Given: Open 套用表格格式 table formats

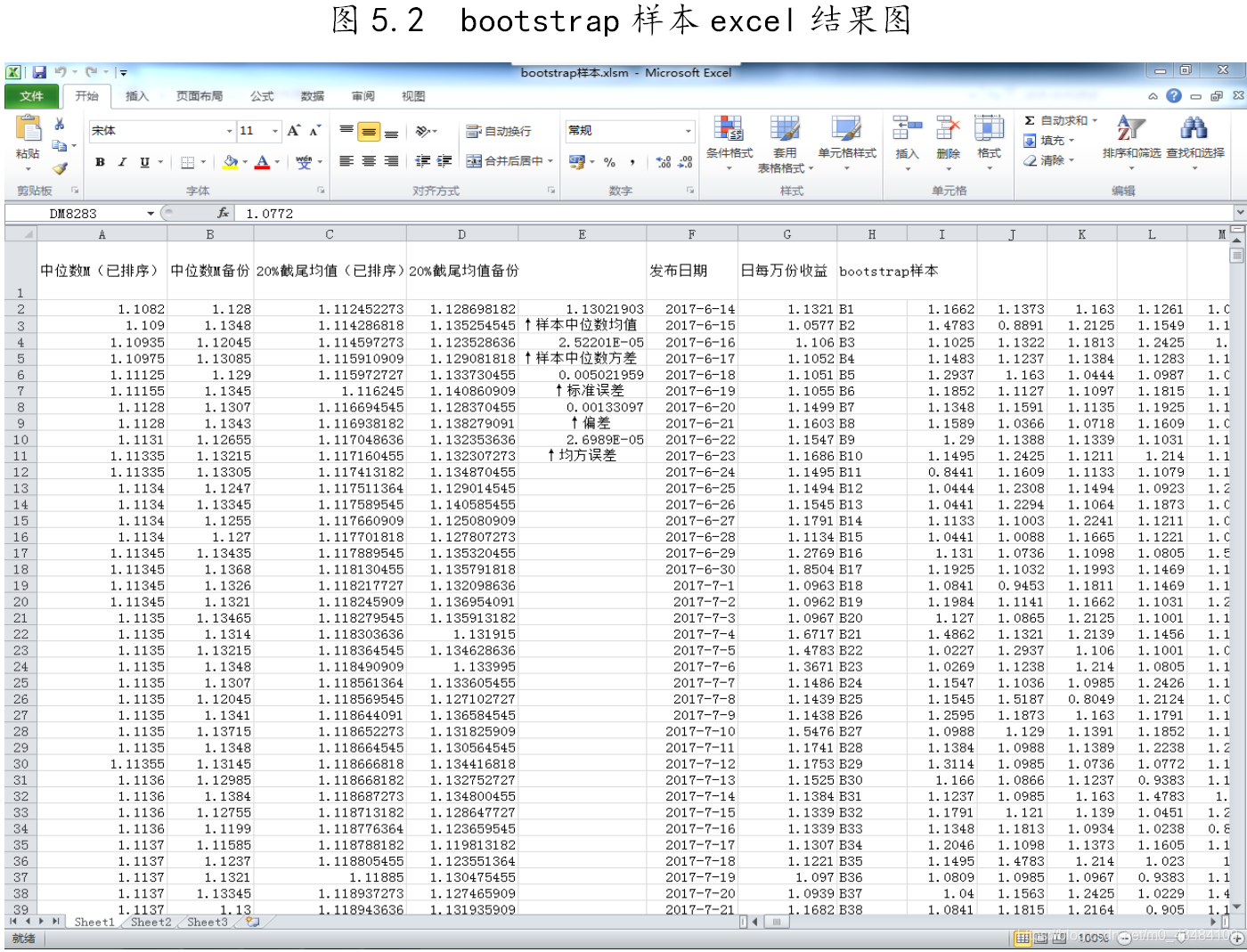Looking at the screenshot, I should [785, 142].
